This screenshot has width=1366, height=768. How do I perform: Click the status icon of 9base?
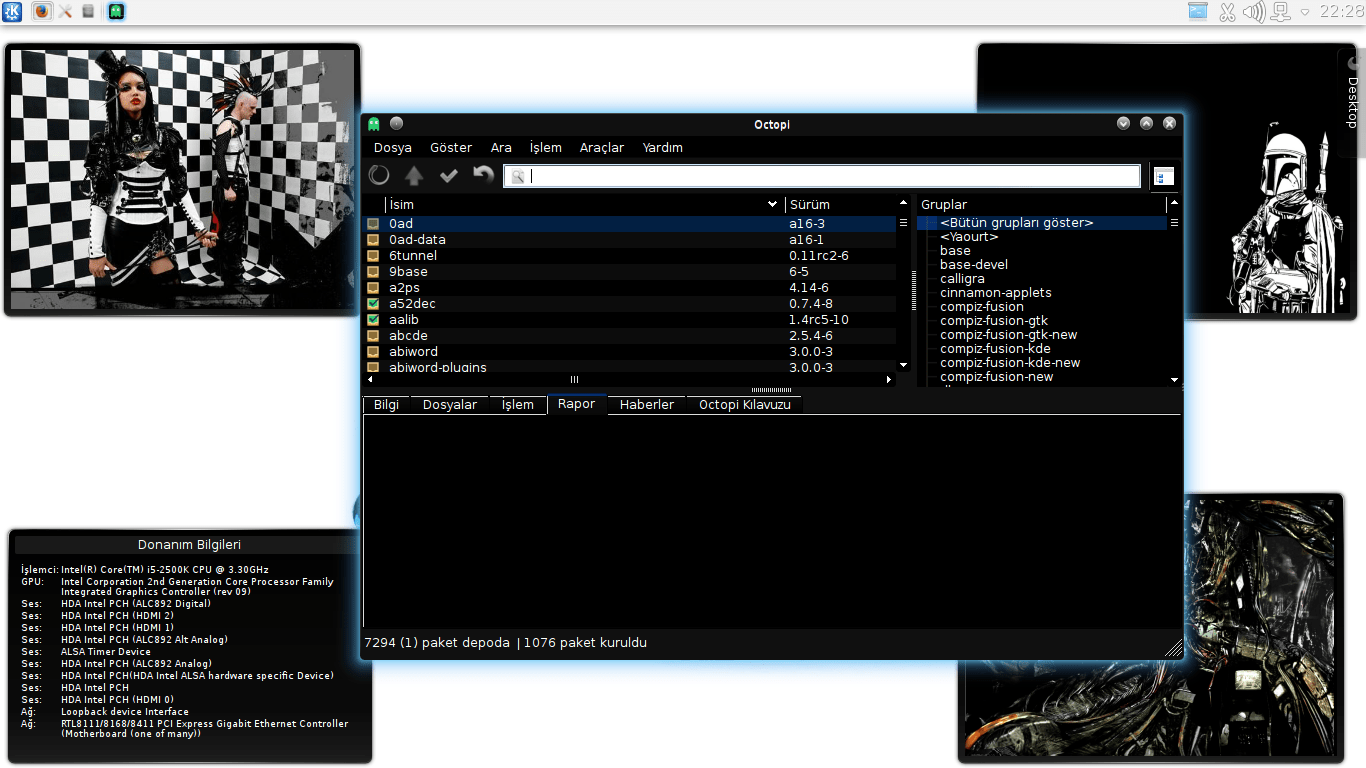[x=373, y=272]
